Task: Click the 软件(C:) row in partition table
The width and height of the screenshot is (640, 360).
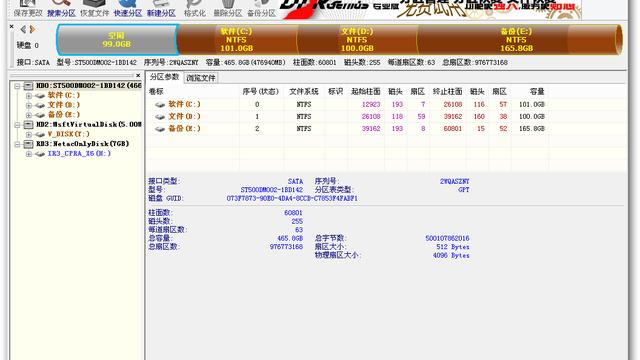Action: point(348,104)
